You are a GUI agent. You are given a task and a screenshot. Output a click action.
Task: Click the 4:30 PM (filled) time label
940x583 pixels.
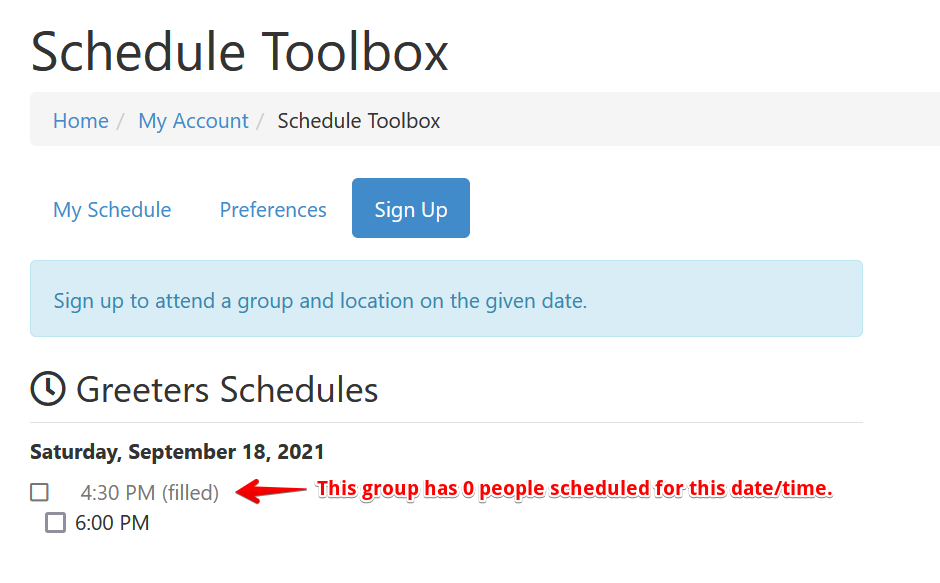click(150, 492)
